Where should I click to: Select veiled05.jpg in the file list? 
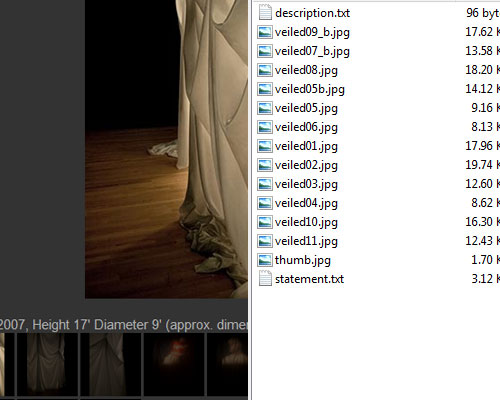pyautogui.click(x=306, y=108)
